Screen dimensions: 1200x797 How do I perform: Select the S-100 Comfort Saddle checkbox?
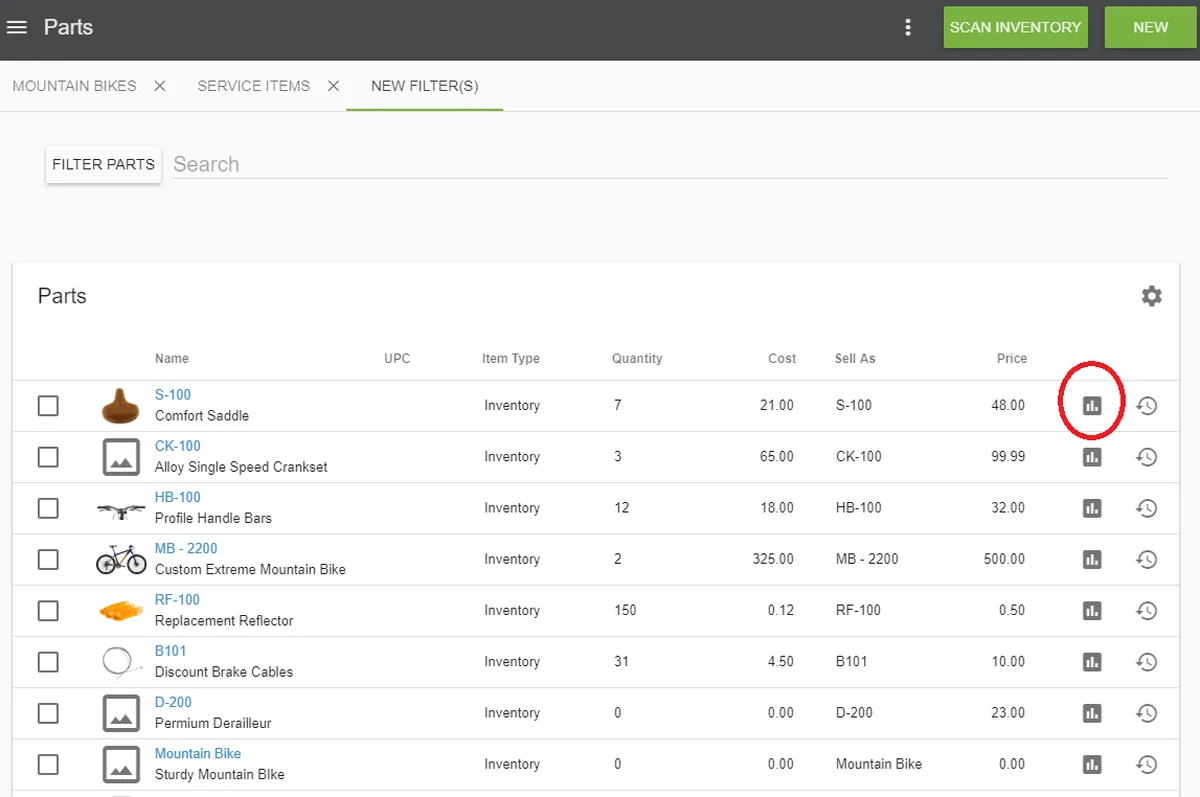pyautogui.click(x=48, y=406)
